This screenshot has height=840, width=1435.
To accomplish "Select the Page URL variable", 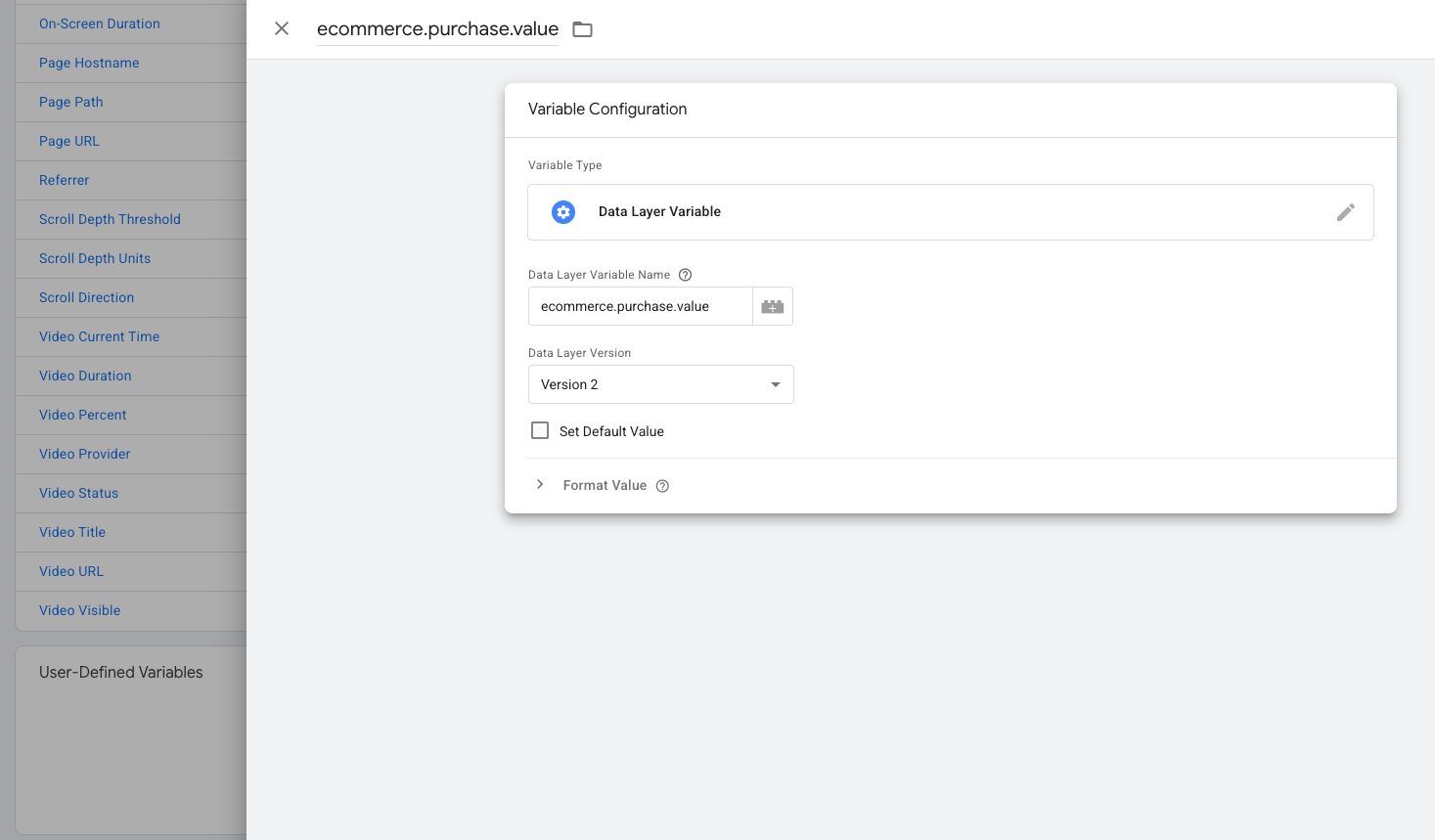I will pyautogui.click(x=68, y=141).
